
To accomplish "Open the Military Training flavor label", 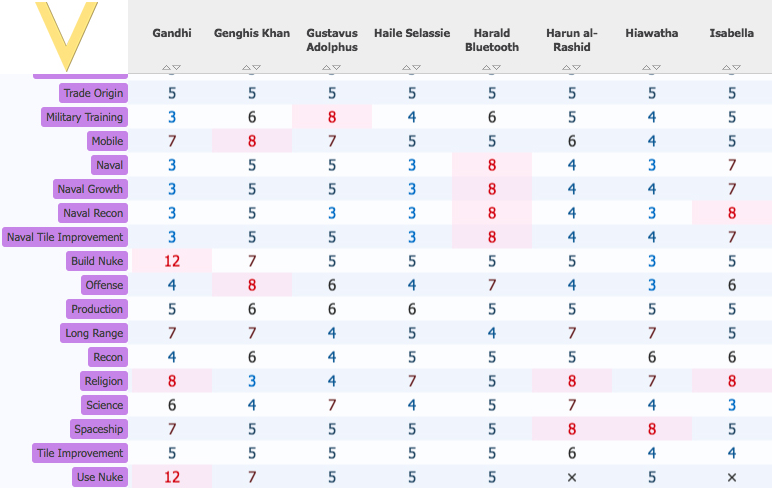I will (84, 117).
